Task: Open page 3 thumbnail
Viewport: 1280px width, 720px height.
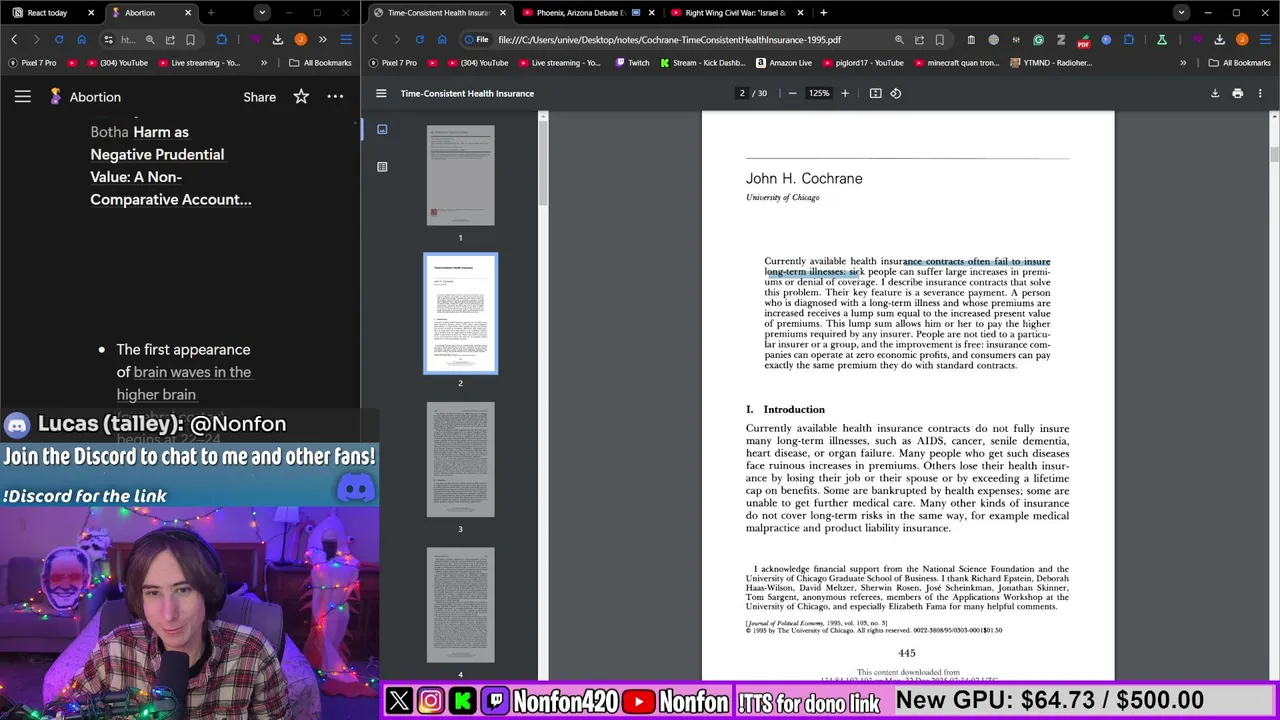Action: (x=460, y=460)
